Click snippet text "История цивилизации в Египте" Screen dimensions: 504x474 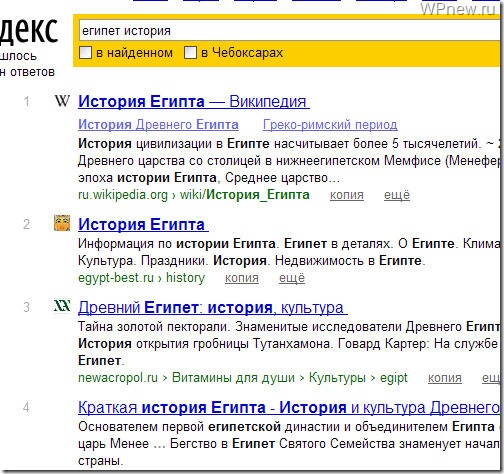[x=174, y=144]
